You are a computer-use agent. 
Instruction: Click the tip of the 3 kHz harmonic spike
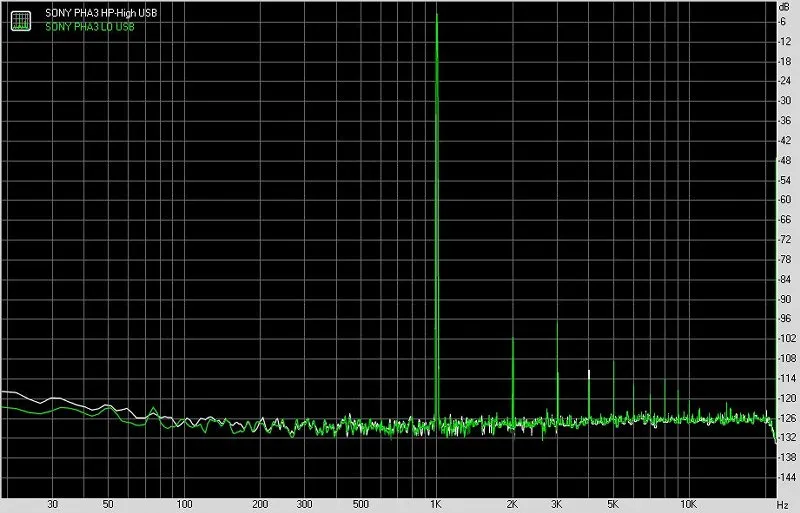(x=557, y=323)
